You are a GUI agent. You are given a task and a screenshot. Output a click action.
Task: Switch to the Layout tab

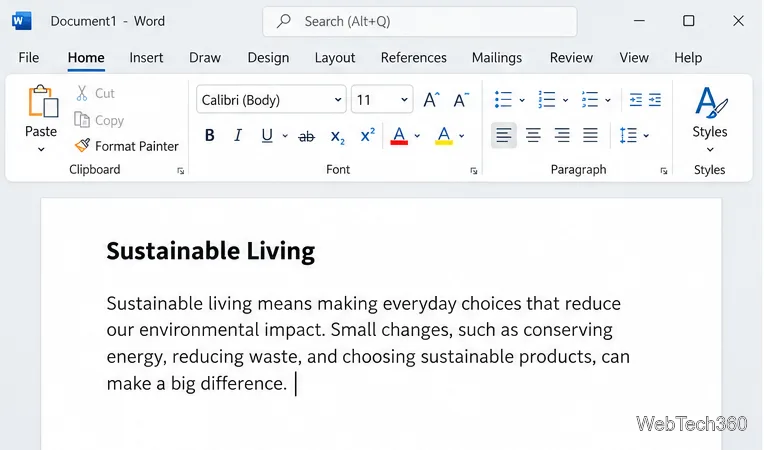click(x=335, y=57)
